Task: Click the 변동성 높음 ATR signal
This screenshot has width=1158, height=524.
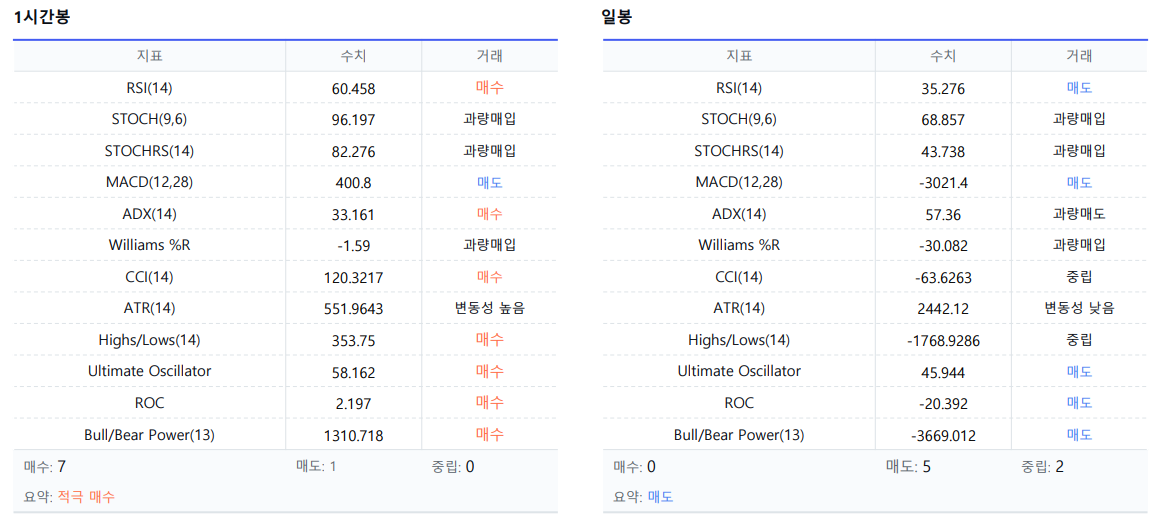Action: coord(490,309)
